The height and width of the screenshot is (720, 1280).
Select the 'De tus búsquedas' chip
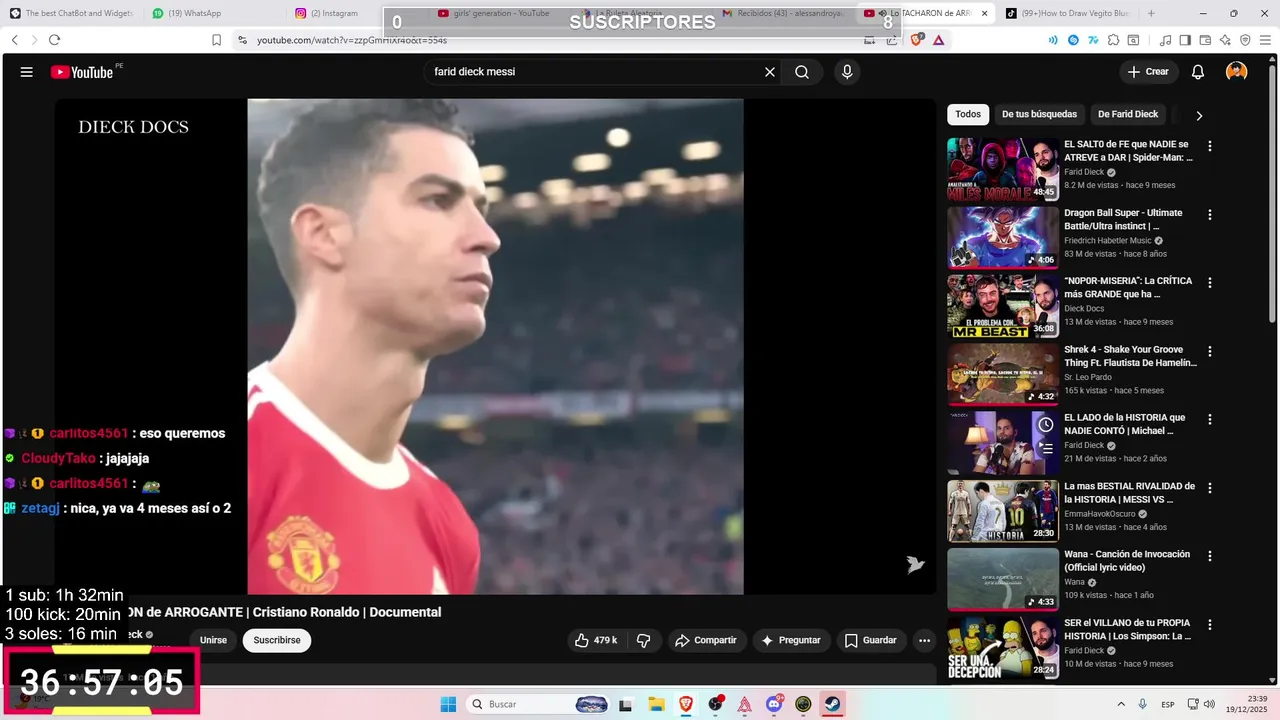(1040, 114)
